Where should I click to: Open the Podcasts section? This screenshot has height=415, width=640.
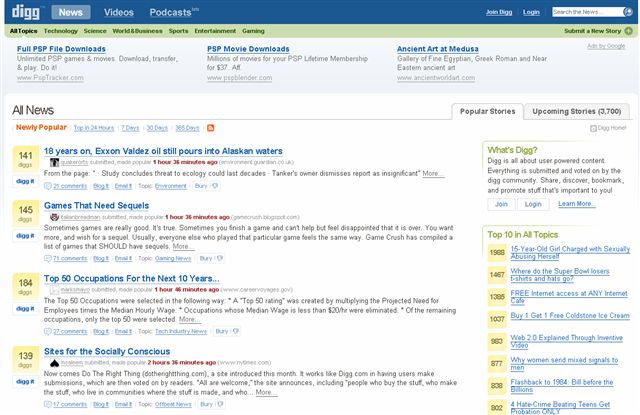[x=173, y=13]
